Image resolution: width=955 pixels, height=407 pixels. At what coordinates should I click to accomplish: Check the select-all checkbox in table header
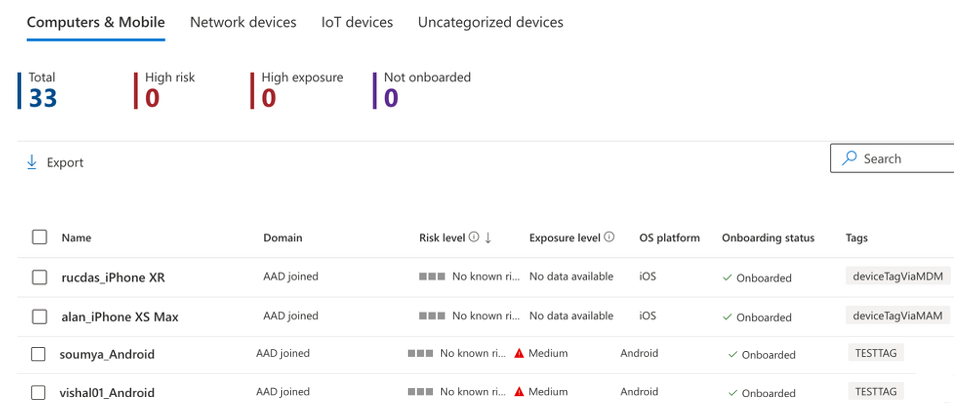(x=40, y=237)
